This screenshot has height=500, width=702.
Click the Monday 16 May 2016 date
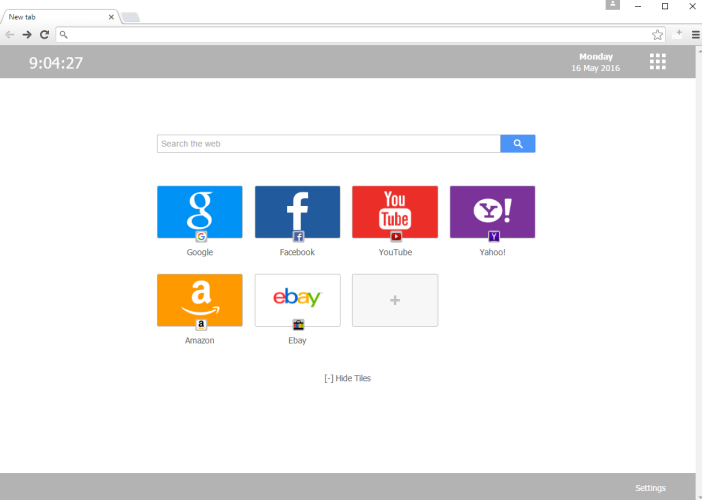tap(595, 62)
